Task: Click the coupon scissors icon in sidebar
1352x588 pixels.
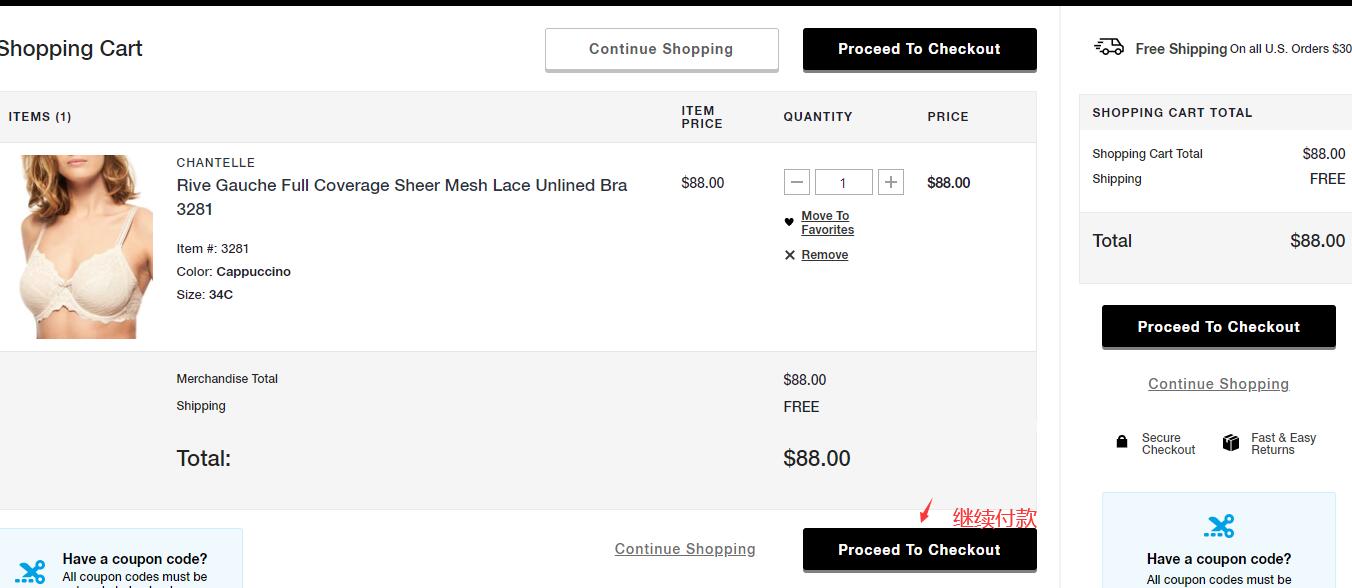Action: [1219, 526]
